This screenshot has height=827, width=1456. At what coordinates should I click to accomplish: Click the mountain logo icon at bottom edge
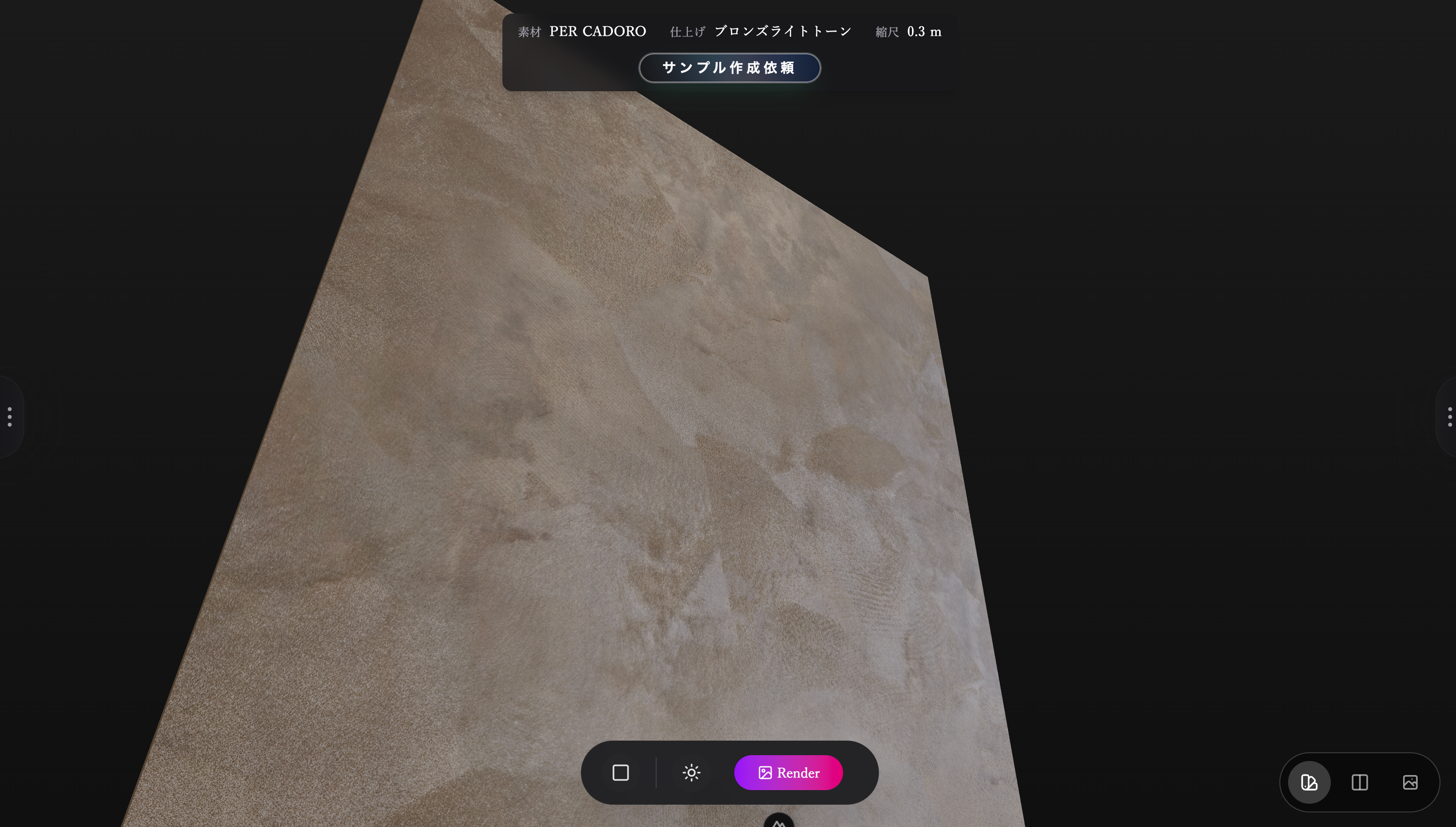[778, 823]
